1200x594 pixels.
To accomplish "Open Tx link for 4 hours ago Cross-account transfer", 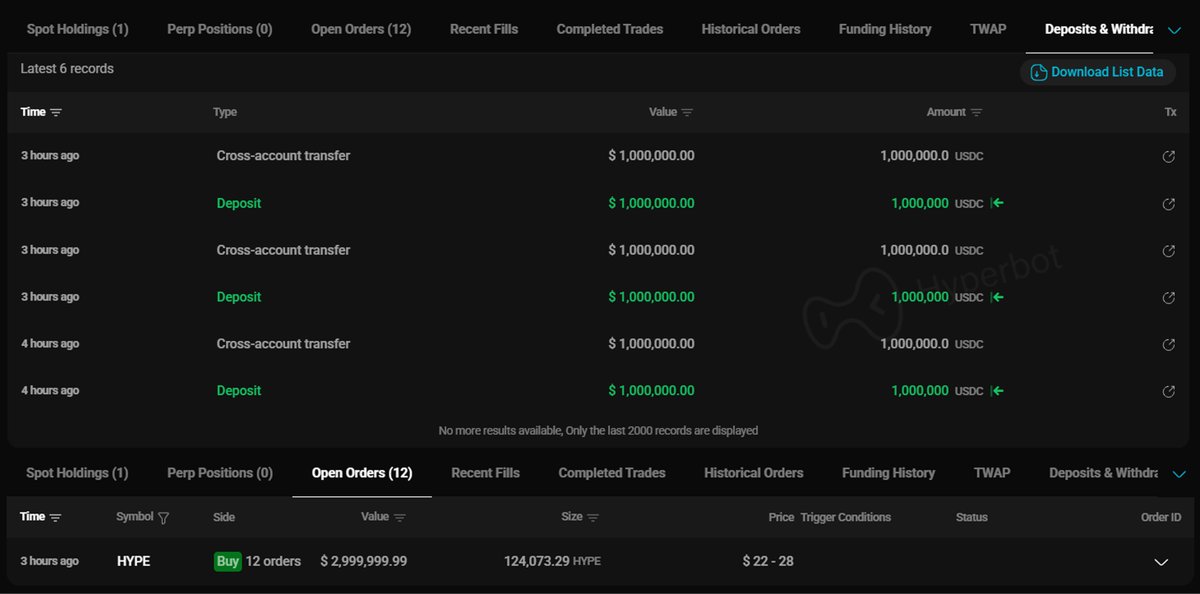I will pos(1168,345).
